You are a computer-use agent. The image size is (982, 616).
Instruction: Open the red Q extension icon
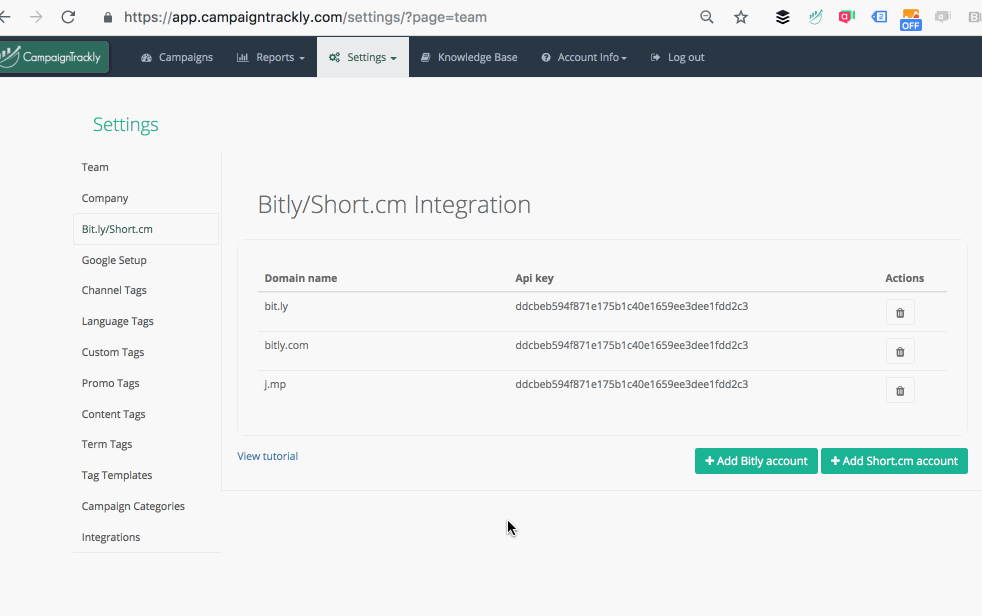(x=847, y=17)
